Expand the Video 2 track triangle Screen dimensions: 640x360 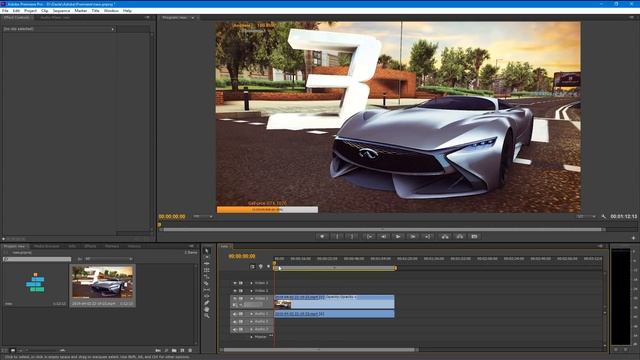point(251,291)
